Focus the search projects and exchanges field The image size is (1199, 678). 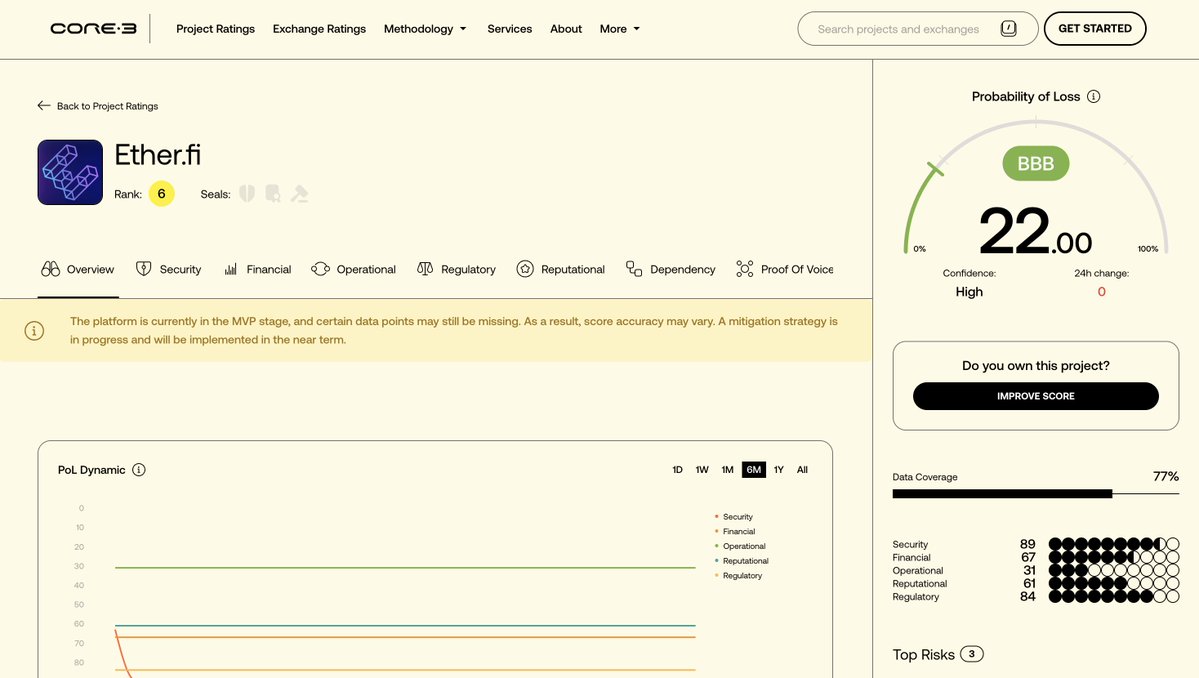point(918,28)
